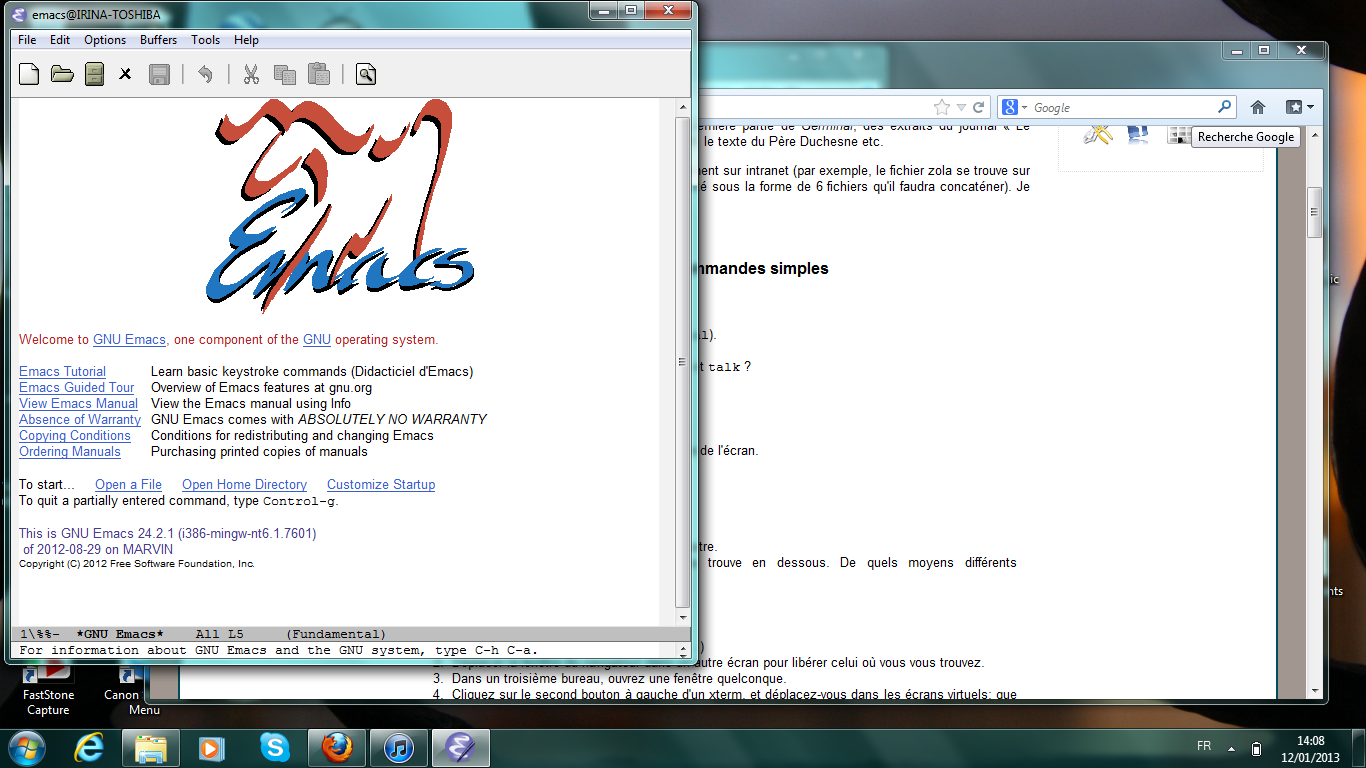This screenshot has width=1366, height=768.
Task: Show hidden icons arrow in system tray
Action: click(x=1232, y=748)
